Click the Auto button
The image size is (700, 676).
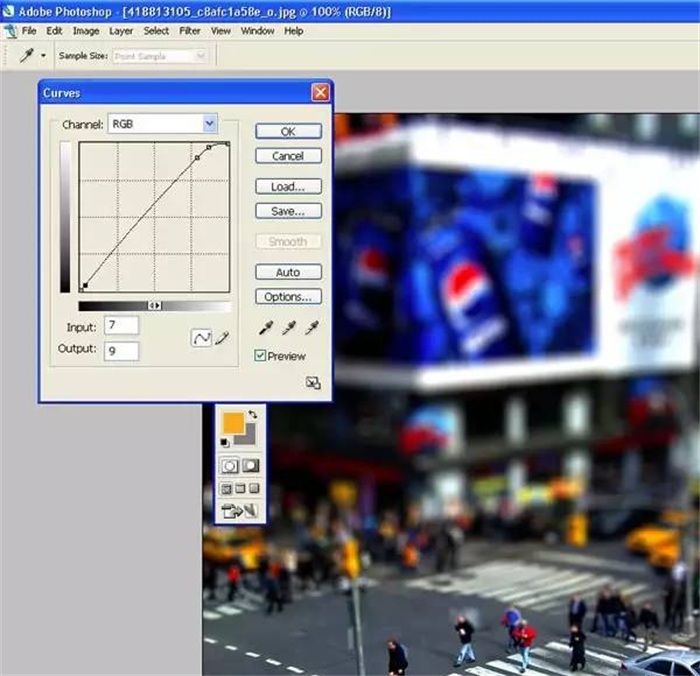tap(288, 272)
